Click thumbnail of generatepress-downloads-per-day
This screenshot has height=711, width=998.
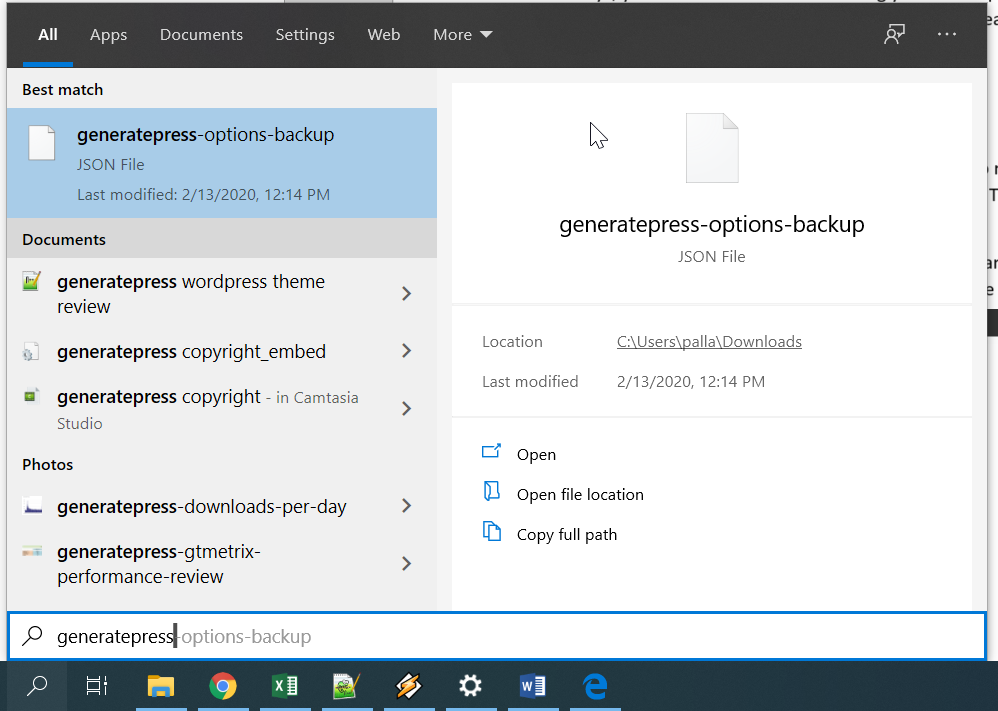(32, 505)
